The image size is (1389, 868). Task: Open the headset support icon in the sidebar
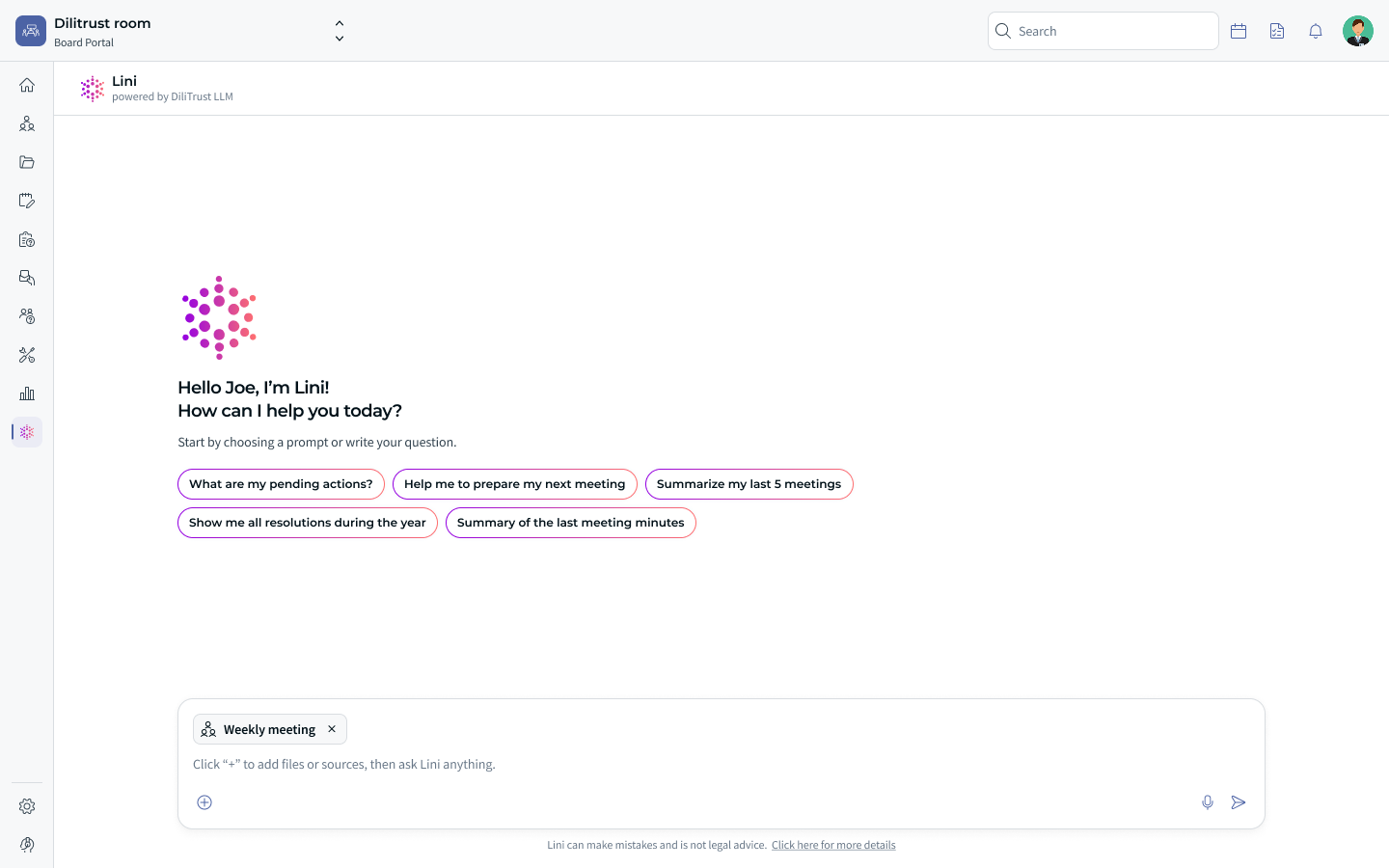27,845
